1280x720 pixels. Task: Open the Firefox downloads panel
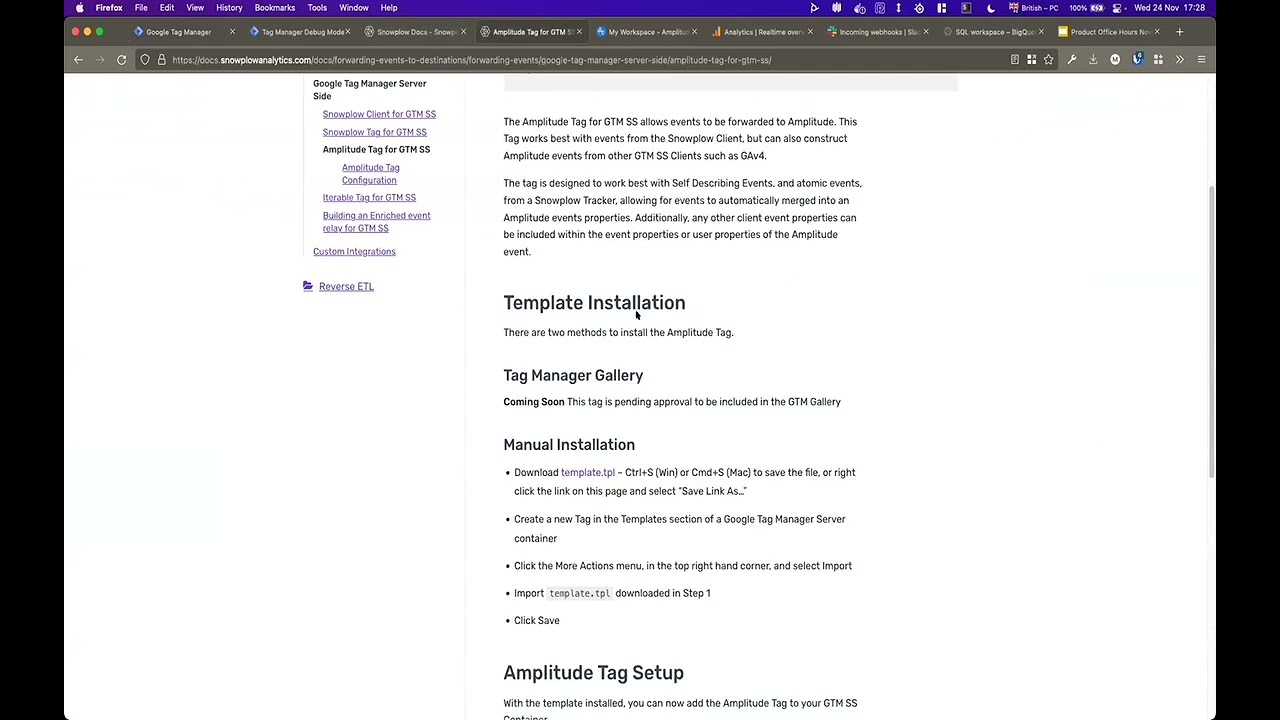tap(1093, 60)
